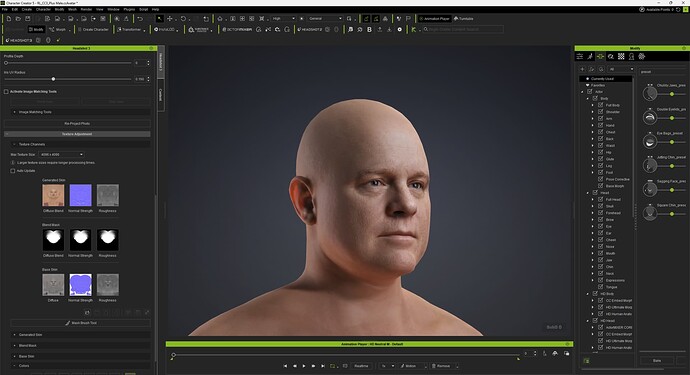Open the Attribute sliders tab in Modify panel
The image size is (690, 375).
tap(580, 56)
